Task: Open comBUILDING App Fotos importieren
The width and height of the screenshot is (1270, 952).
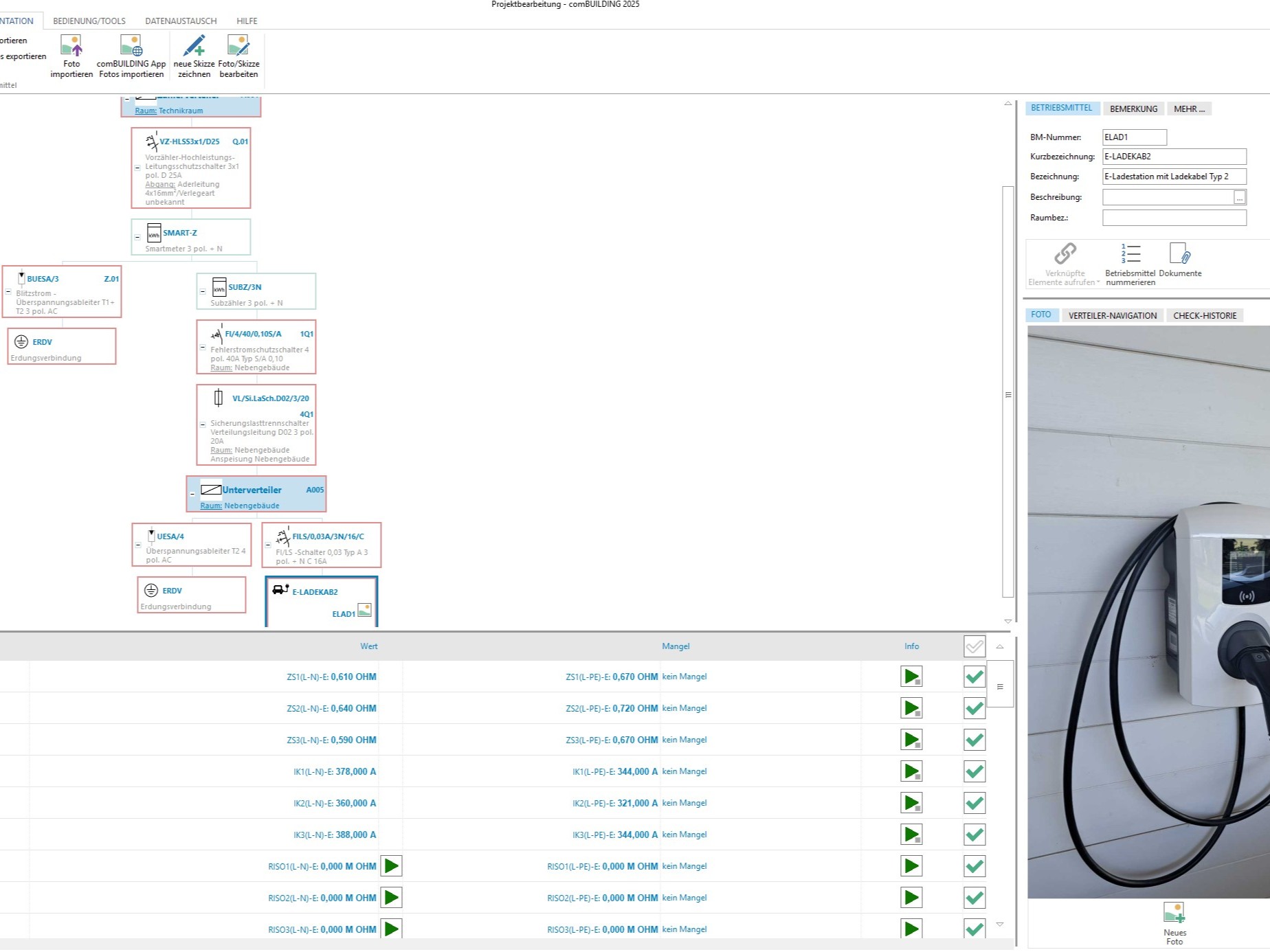Action: click(x=131, y=46)
